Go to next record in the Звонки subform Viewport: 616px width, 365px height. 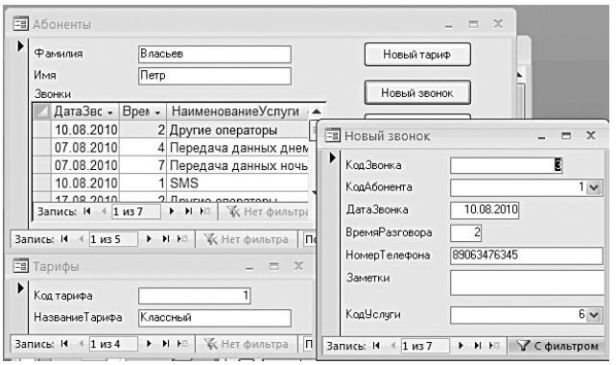click(172, 212)
